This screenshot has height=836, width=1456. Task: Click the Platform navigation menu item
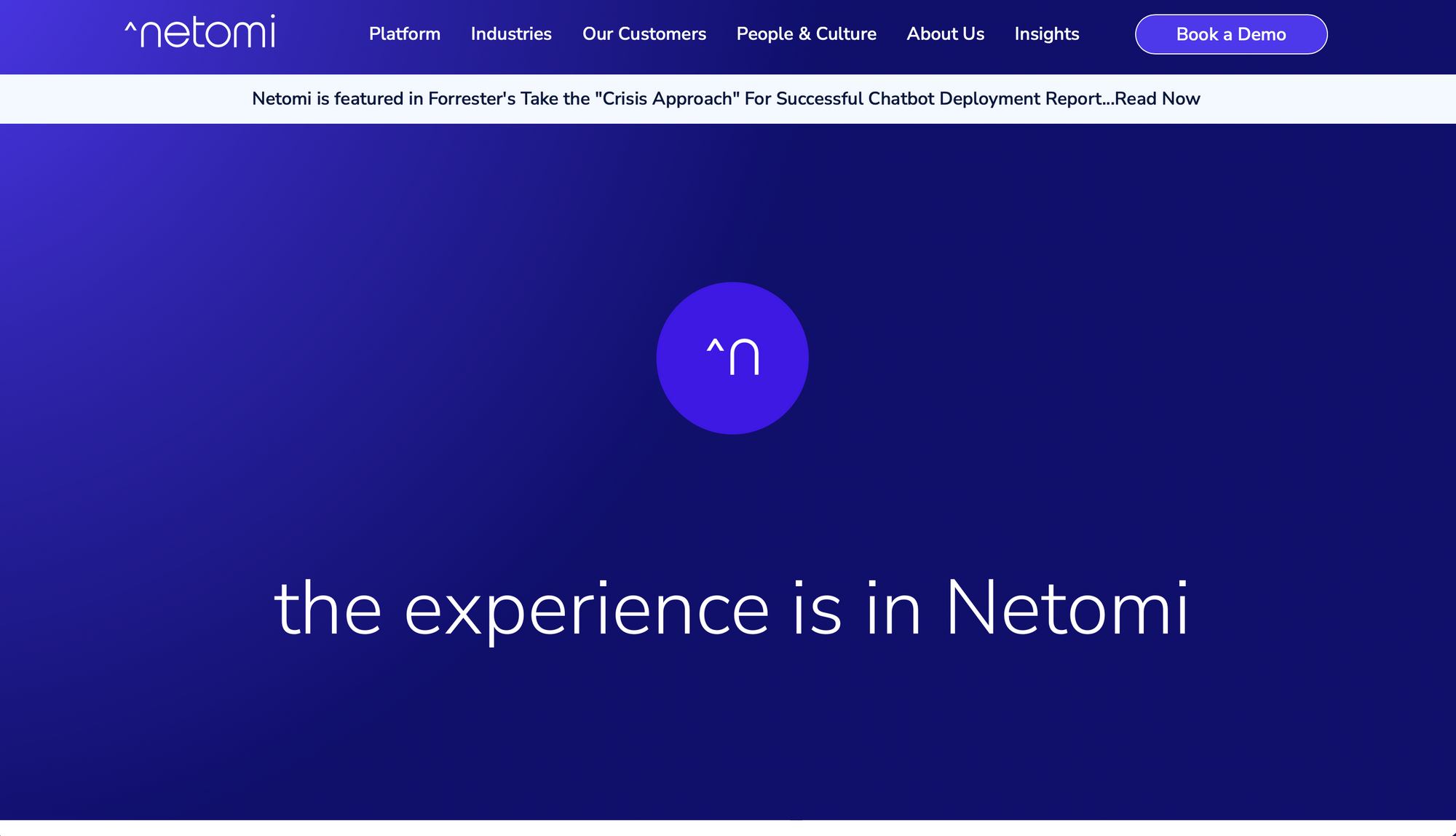tap(404, 34)
